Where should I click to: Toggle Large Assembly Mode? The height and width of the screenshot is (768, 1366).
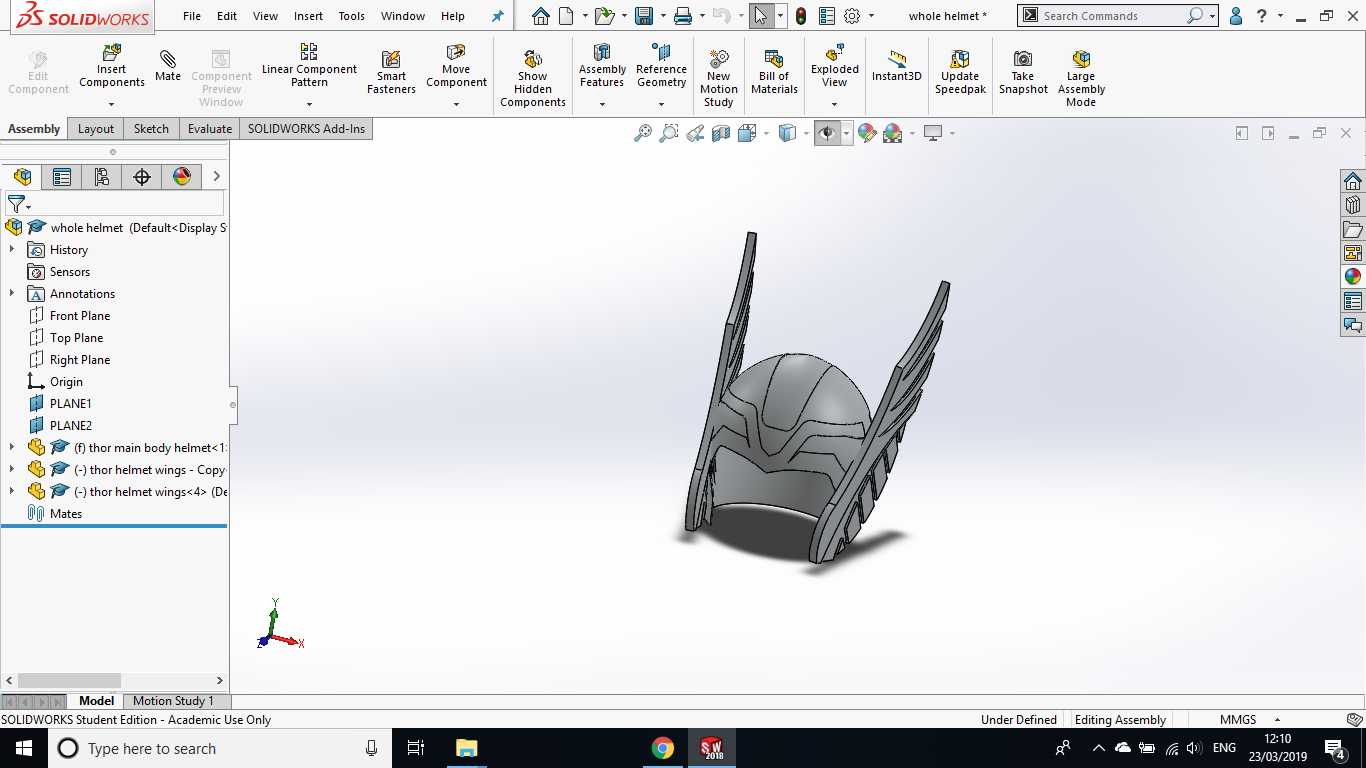1081,78
